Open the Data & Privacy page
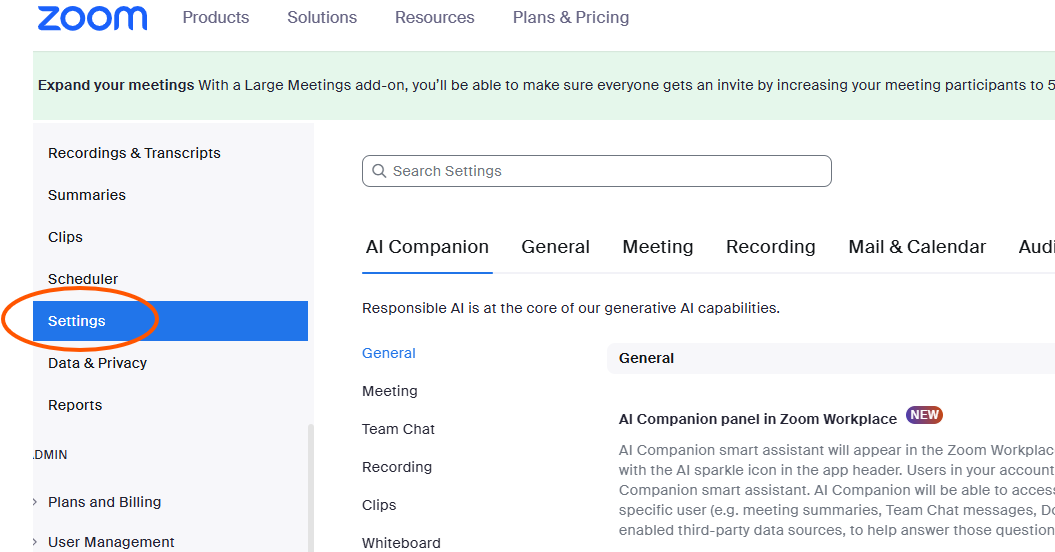The height and width of the screenshot is (552, 1055). click(x=97, y=363)
